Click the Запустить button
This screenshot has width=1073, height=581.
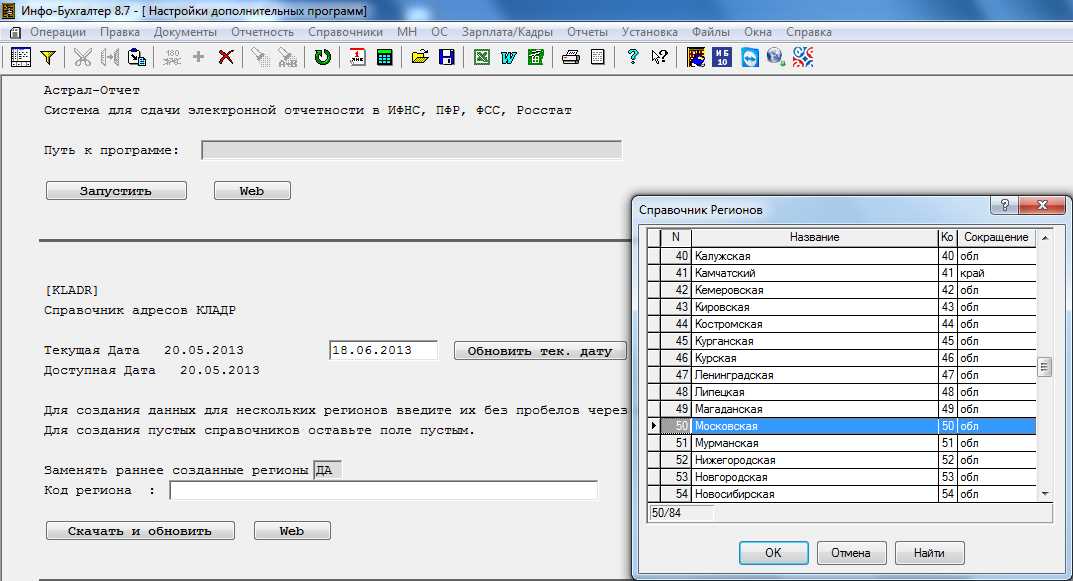[x=116, y=191]
